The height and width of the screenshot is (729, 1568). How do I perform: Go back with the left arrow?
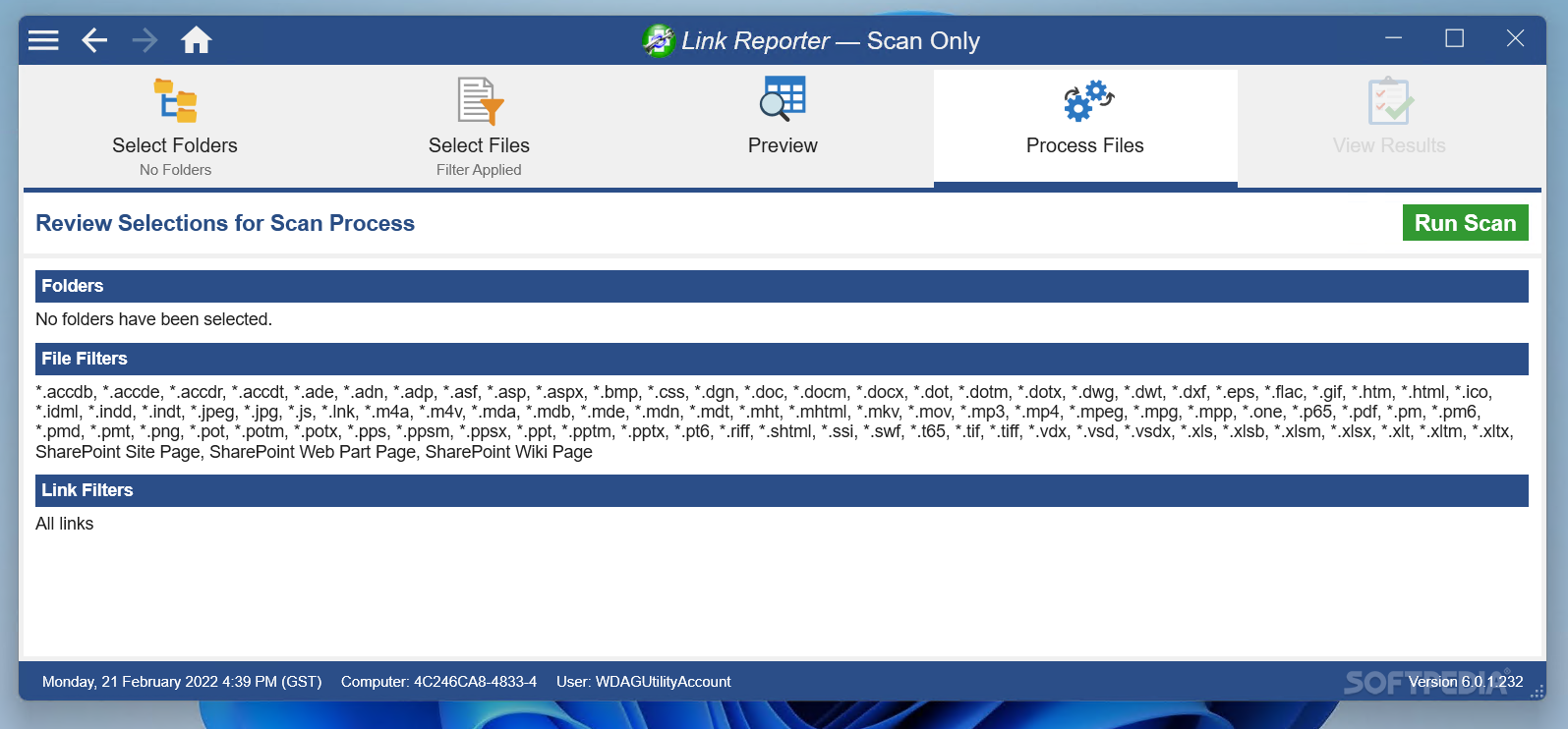click(94, 40)
